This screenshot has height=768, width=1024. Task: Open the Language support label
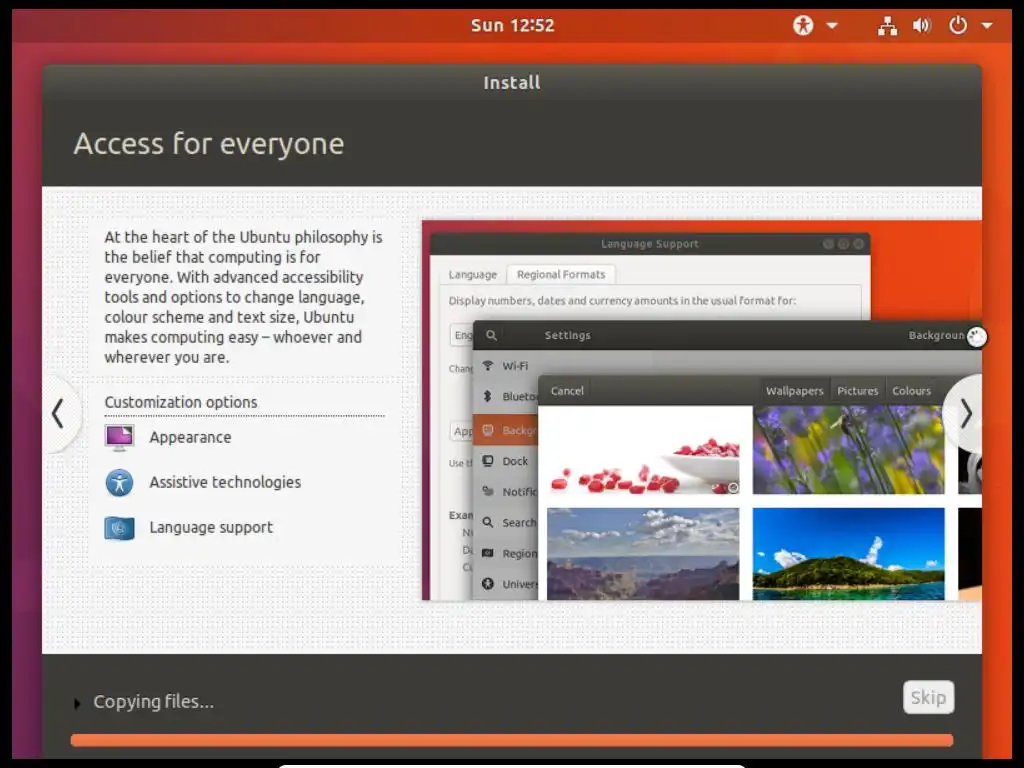coord(211,528)
